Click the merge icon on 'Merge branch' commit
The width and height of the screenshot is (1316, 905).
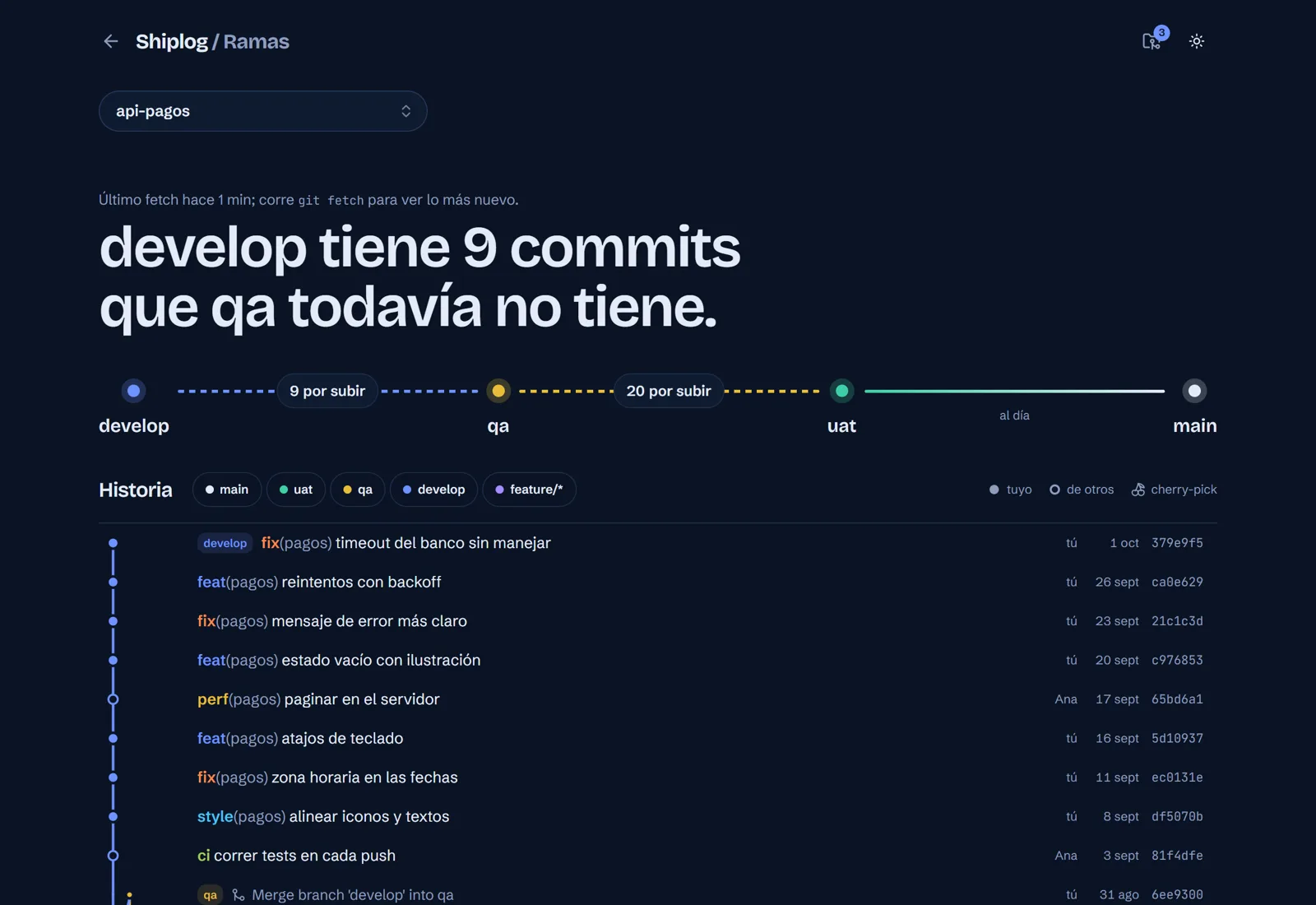(239, 894)
